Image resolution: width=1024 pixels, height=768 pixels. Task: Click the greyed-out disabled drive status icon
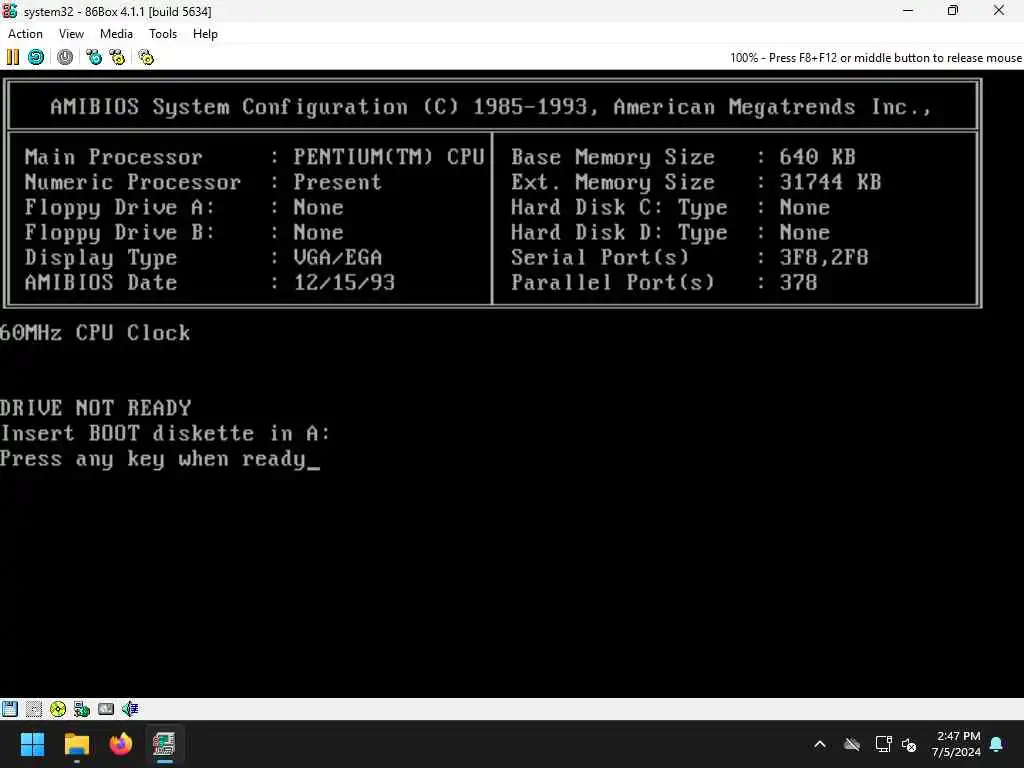pyautogui.click(x=34, y=709)
